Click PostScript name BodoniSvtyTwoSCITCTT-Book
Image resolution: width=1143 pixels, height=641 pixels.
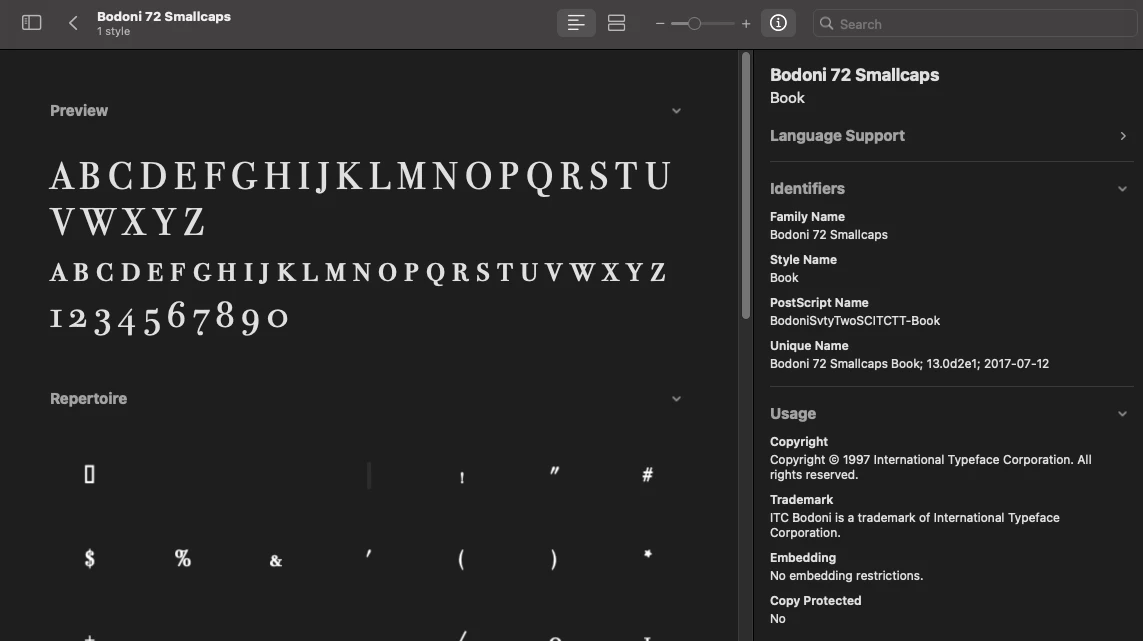(855, 321)
